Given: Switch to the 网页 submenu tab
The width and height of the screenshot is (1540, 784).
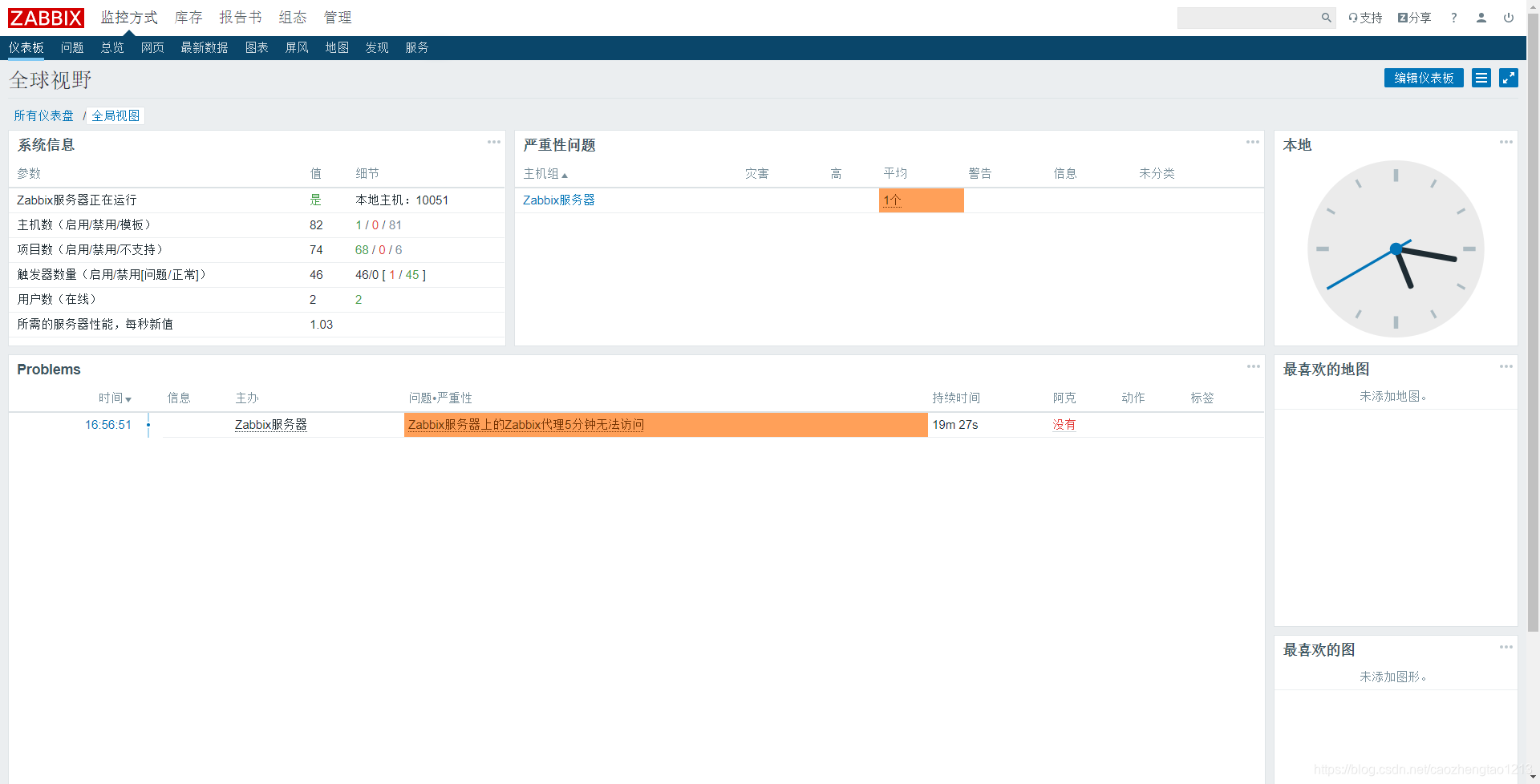Looking at the screenshot, I should click(152, 48).
